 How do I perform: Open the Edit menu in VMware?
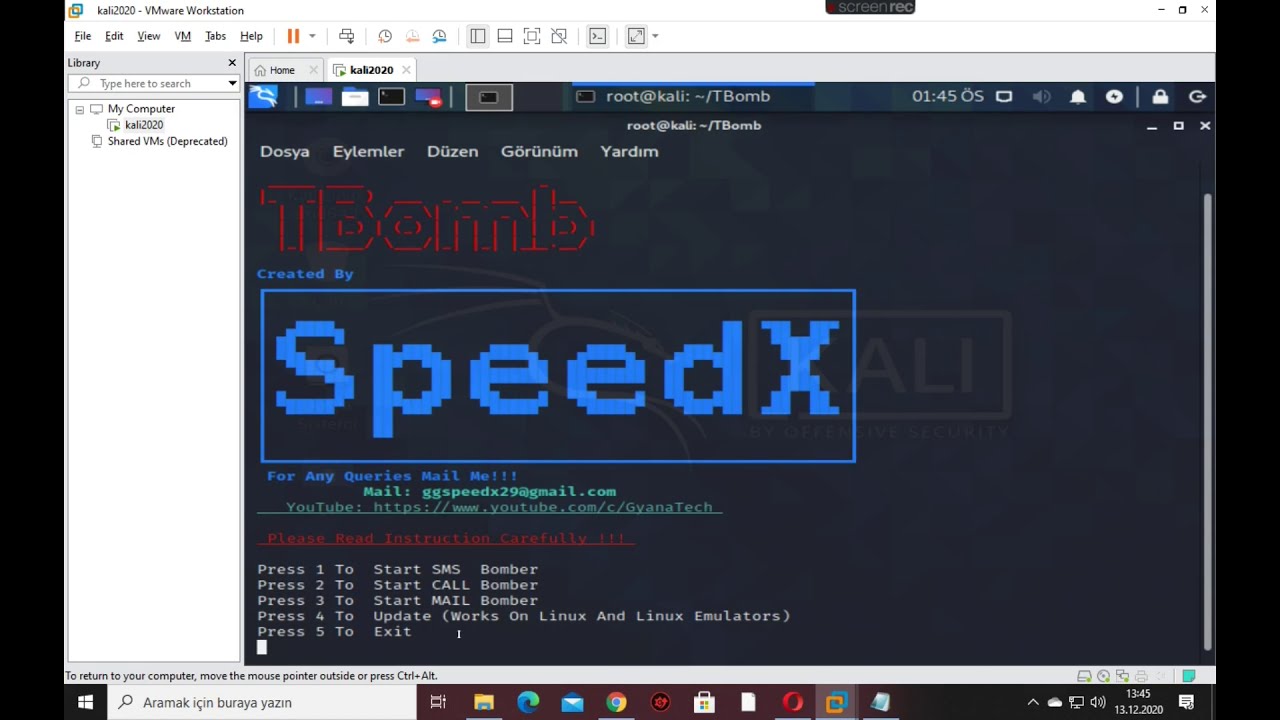(x=114, y=36)
